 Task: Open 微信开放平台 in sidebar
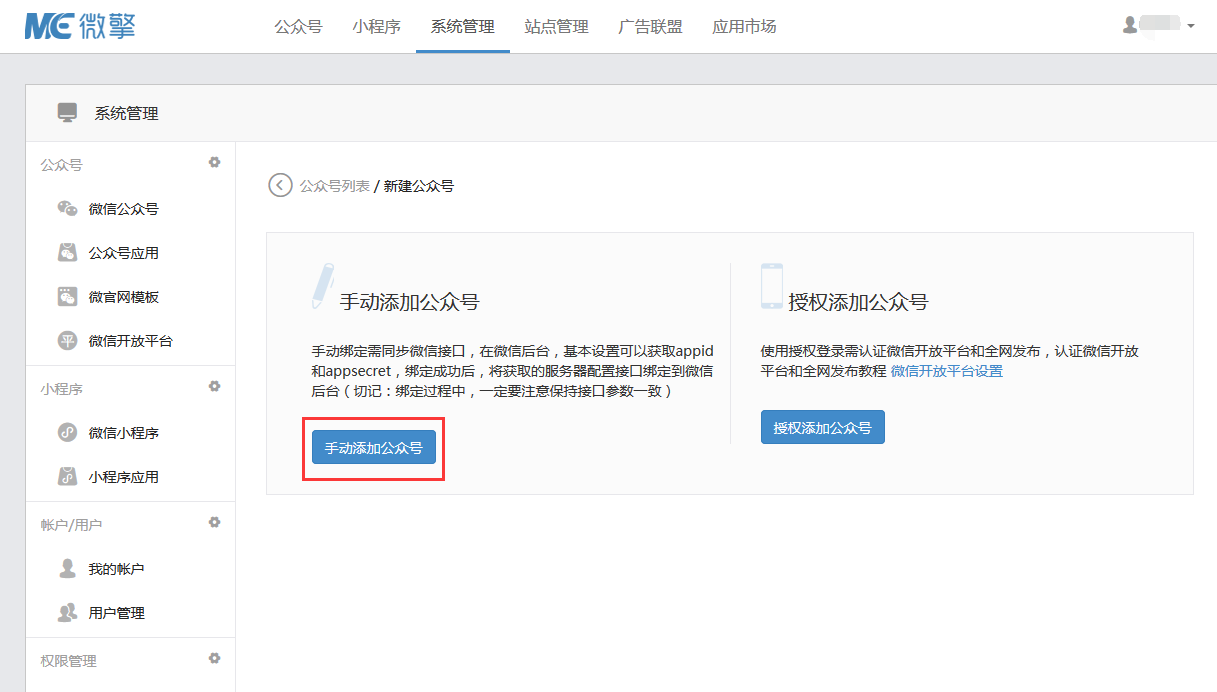(131, 341)
